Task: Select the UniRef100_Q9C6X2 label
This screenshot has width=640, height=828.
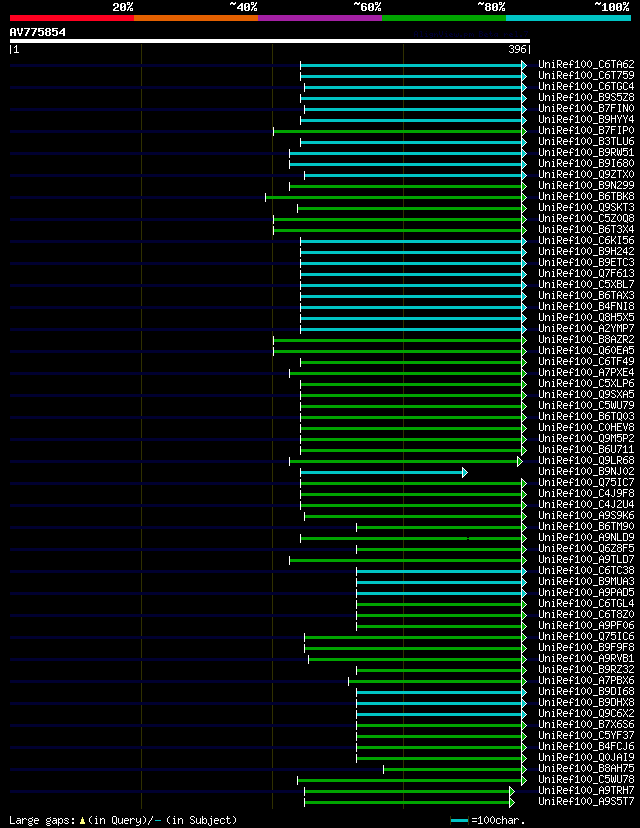Action: 586,713
